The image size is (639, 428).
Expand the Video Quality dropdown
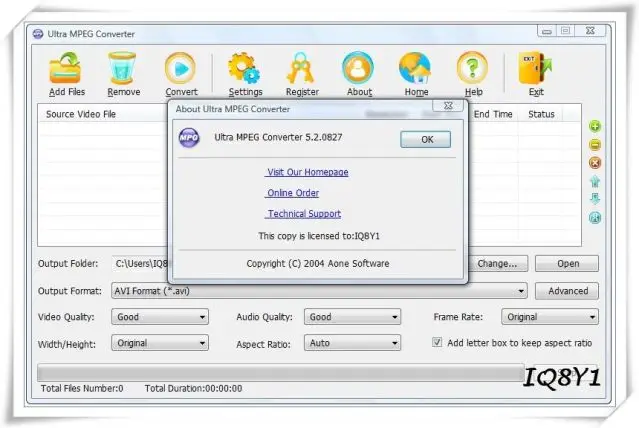click(160, 317)
